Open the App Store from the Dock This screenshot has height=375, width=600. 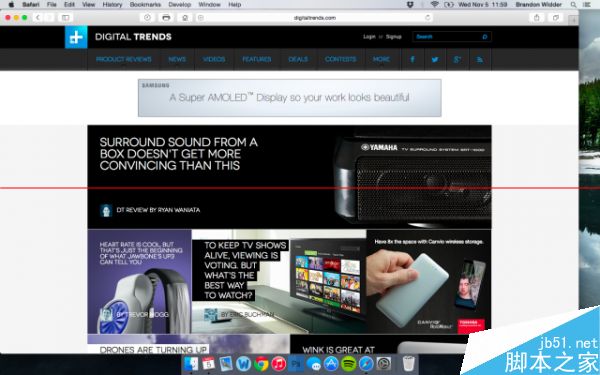[331, 364]
